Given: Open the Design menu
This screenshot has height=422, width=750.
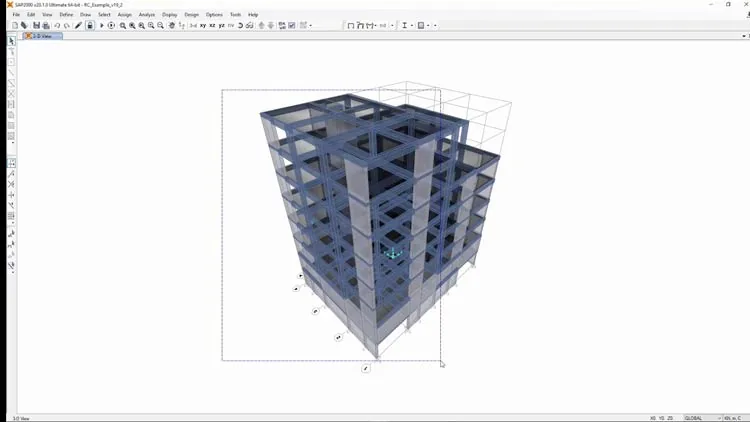Looking at the screenshot, I should [191, 15].
